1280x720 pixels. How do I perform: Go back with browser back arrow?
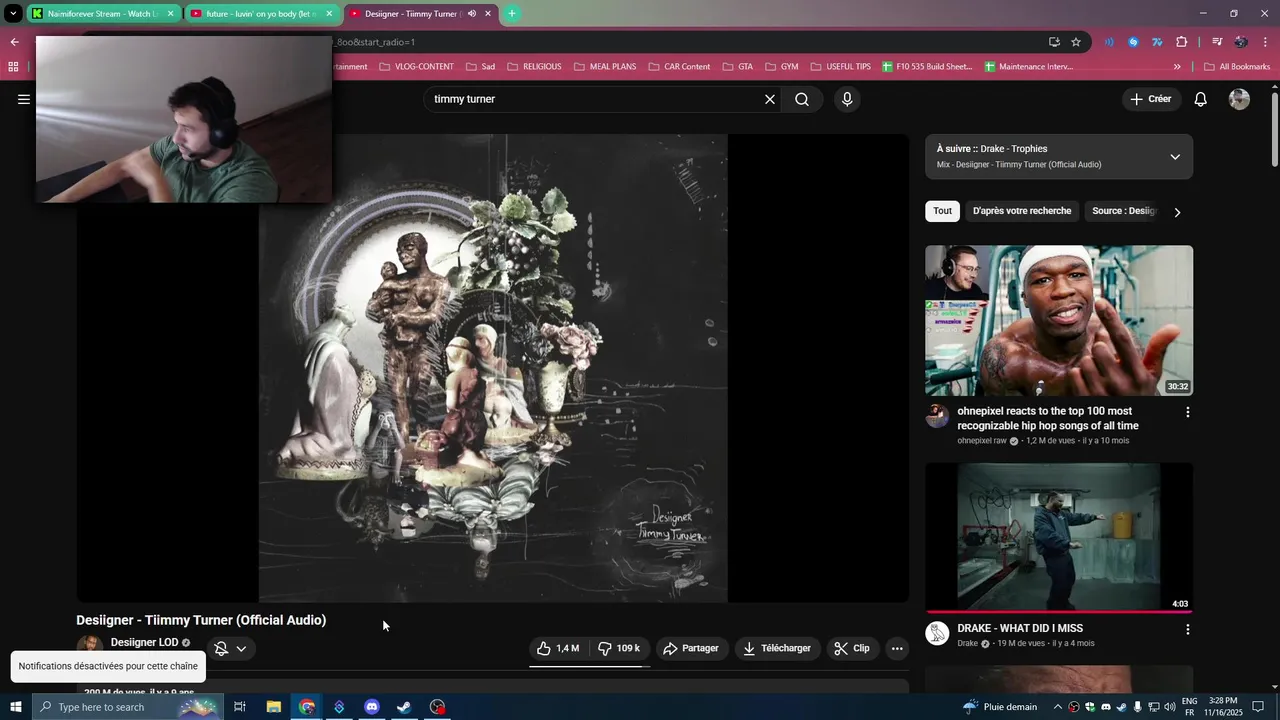pyautogui.click(x=14, y=42)
